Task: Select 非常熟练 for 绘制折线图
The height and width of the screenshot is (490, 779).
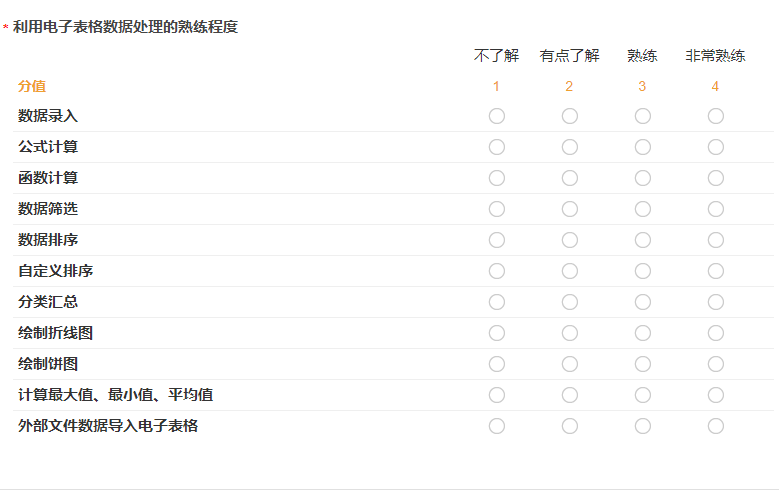Action: pyautogui.click(x=716, y=333)
